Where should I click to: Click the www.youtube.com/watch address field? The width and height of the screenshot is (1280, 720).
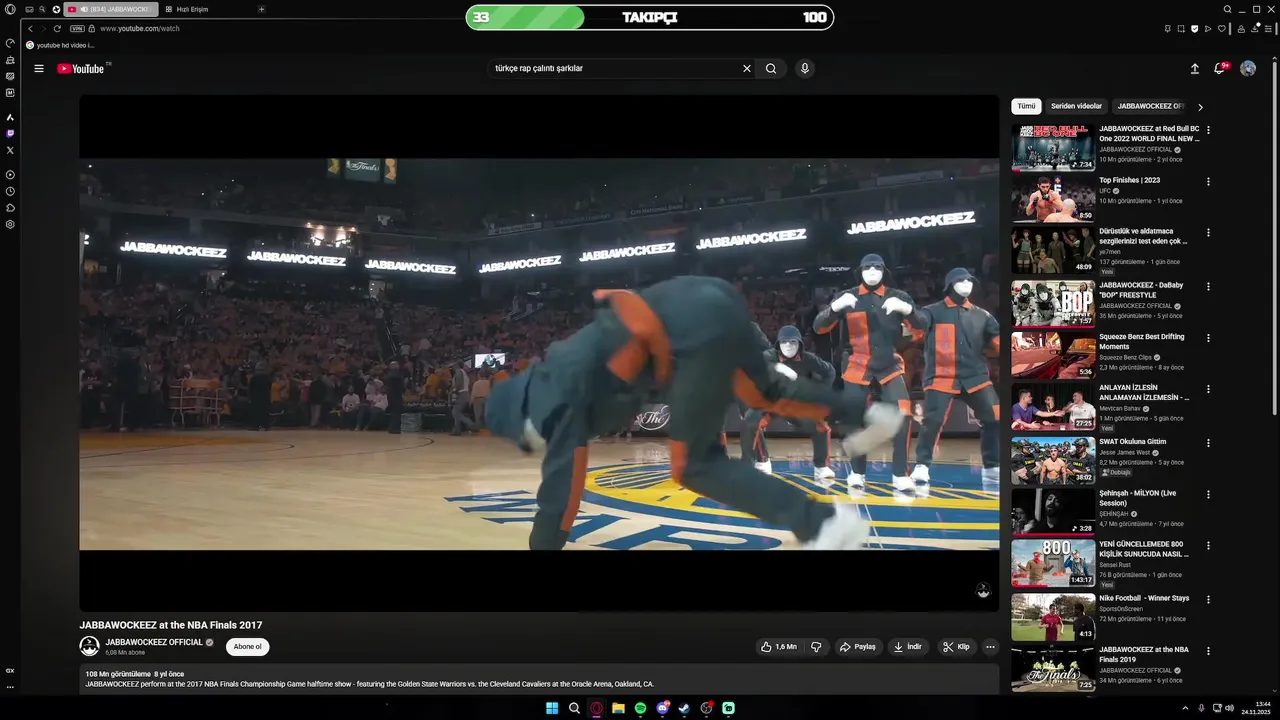140,29
